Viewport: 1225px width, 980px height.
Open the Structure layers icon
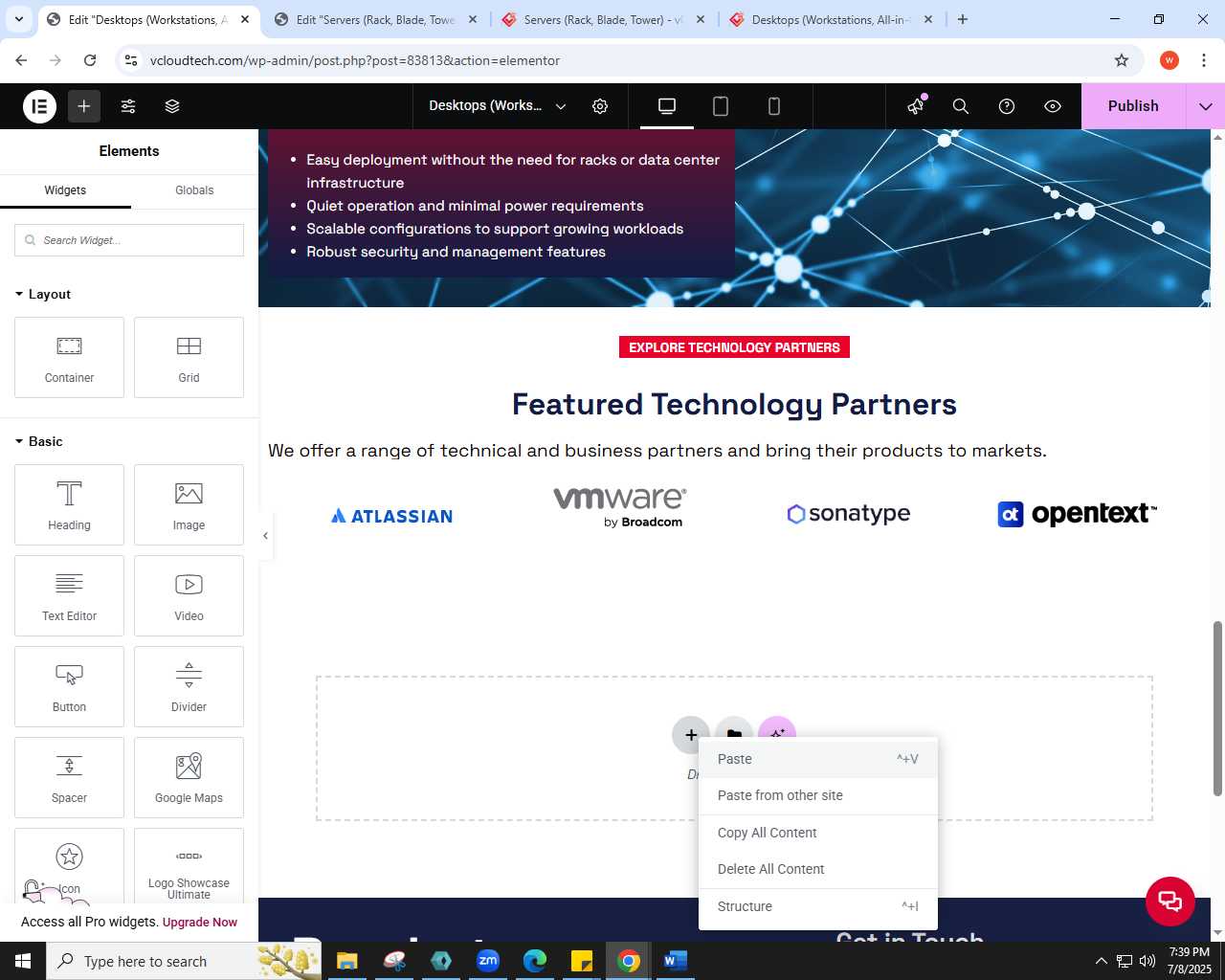[172, 106]
